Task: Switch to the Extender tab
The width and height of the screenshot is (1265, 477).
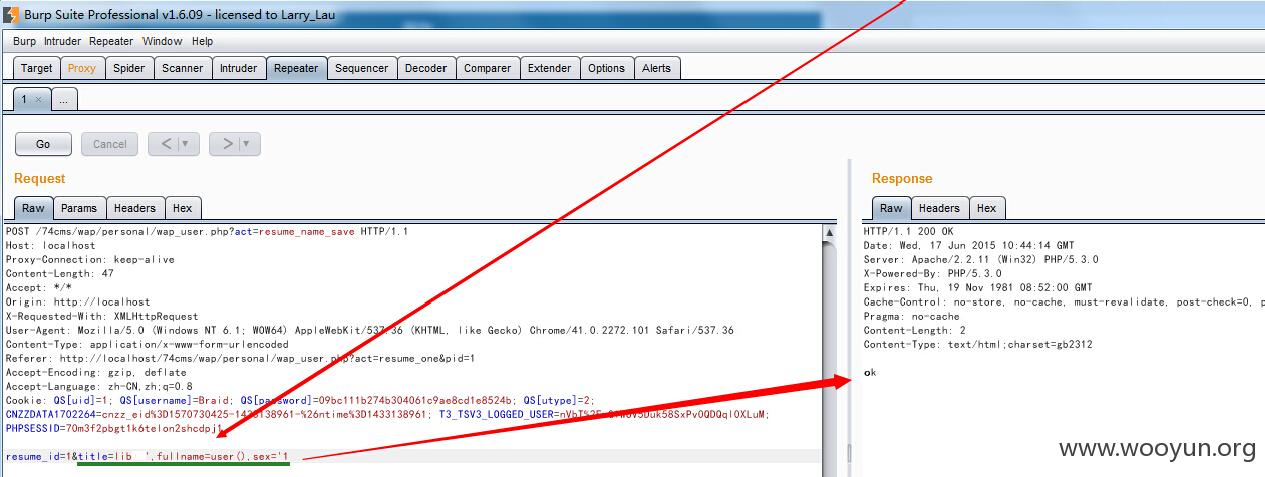Action: 550,68
